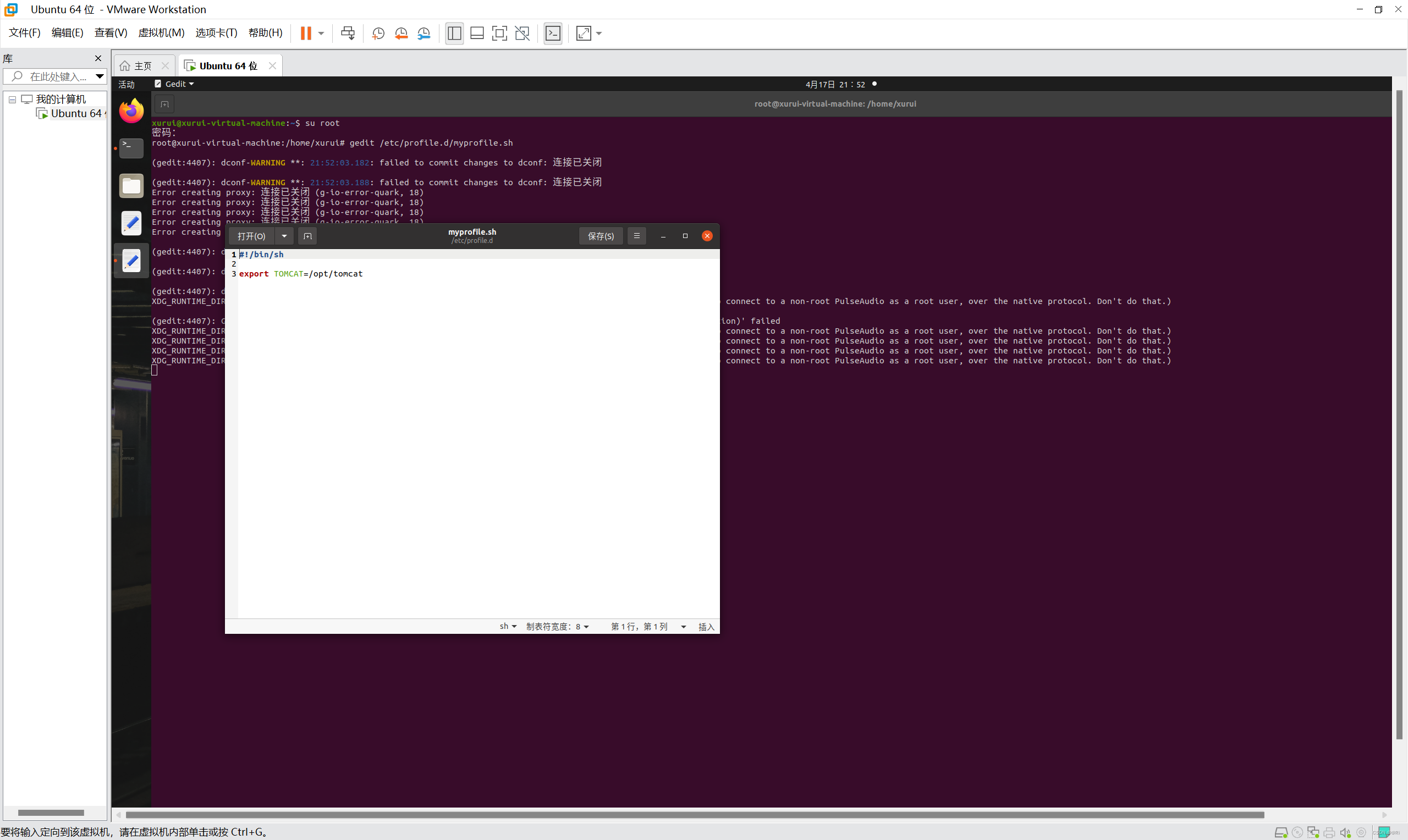Viewport: 1408px width, 840px height.
Task: Enter full screen mode icon
Action: [x=499, y=34]
